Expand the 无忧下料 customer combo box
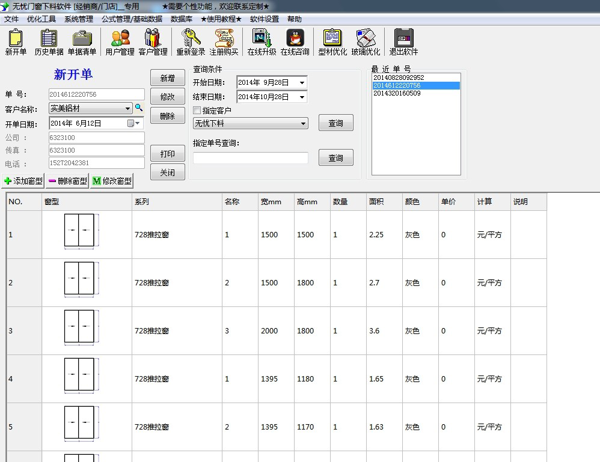Viewport: 600px width, 462px height. tap(303, 123)
